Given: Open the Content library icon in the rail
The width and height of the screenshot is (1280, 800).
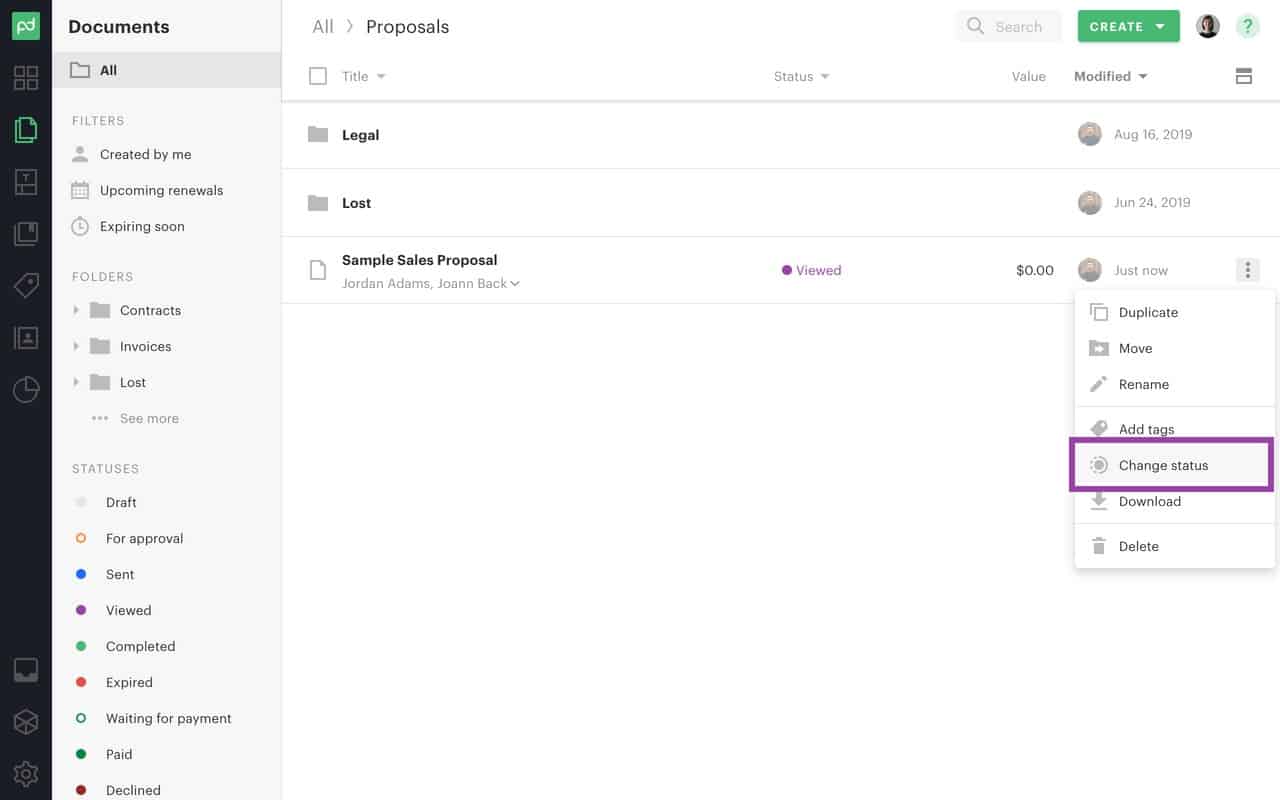Looking at the screenshot, I should (x=26, y=234).
